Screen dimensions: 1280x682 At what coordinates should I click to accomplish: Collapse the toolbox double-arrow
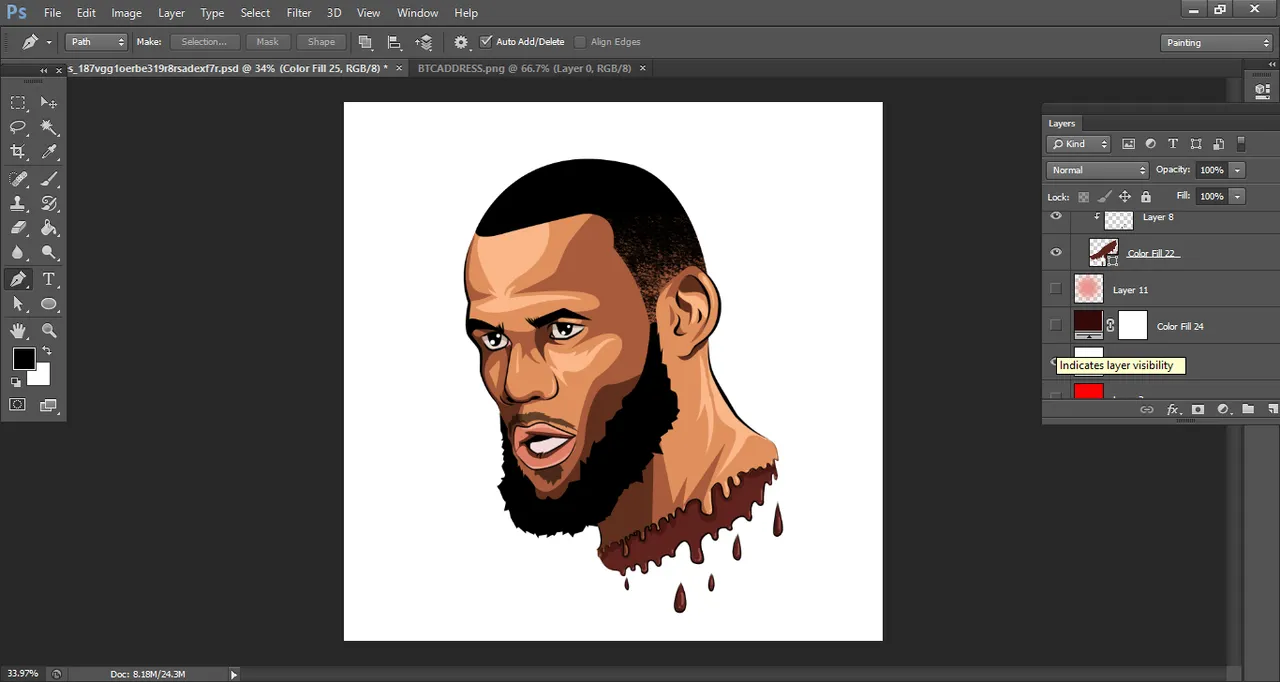pos(44,70)
